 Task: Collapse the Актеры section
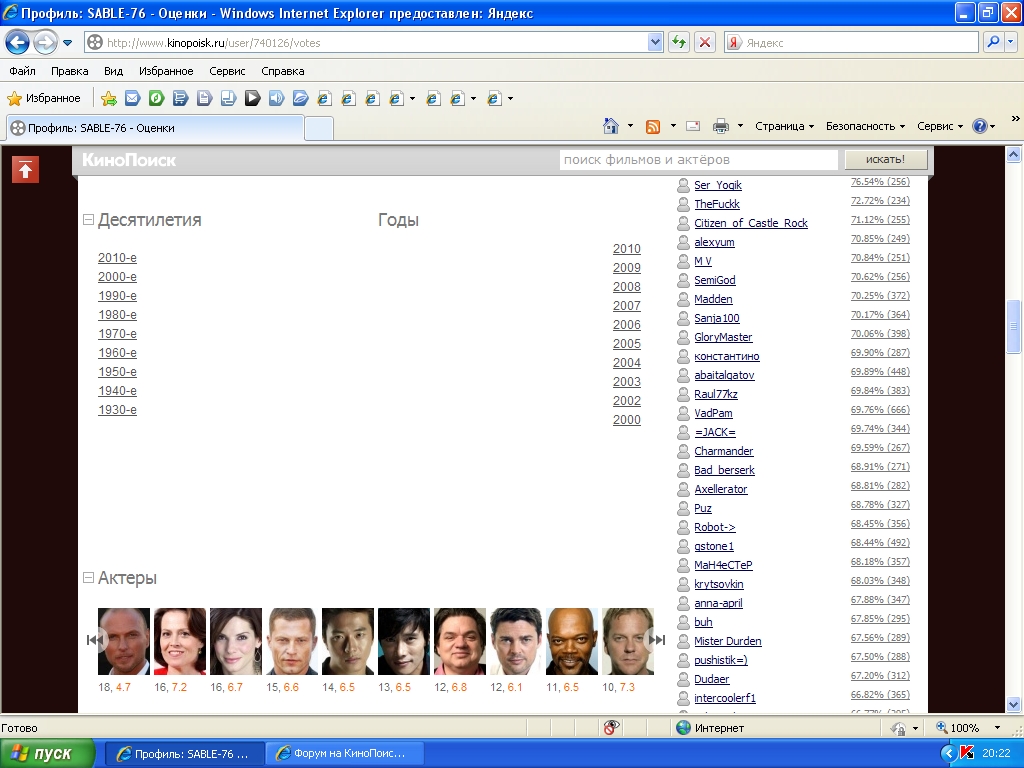point(88,578)
